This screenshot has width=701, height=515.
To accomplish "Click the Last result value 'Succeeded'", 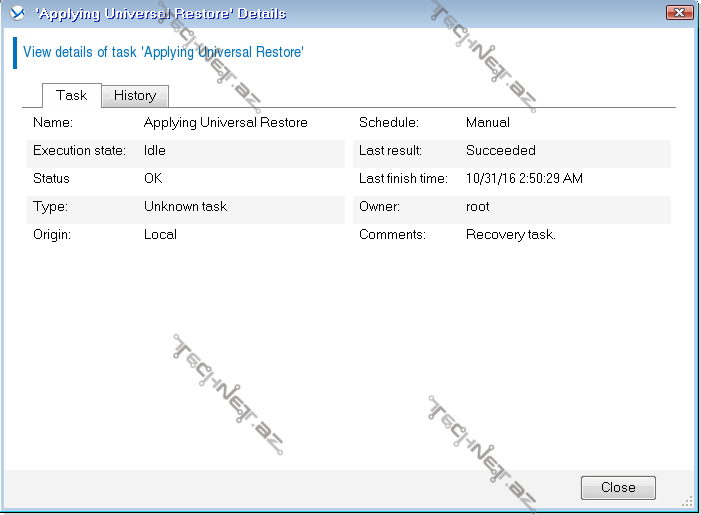I will (x=501, y=151).
